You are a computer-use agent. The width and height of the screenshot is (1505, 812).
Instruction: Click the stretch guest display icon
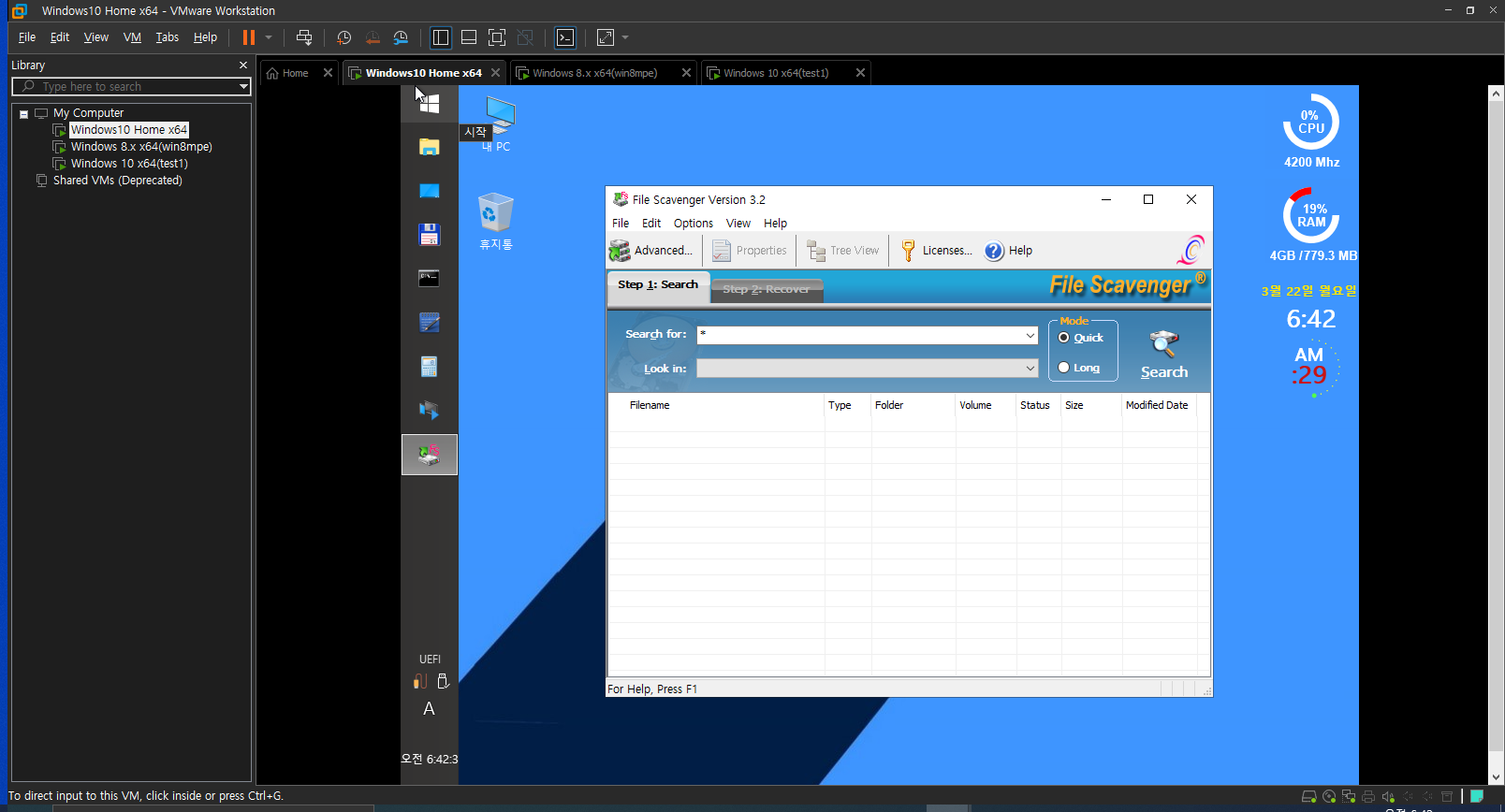pos(606,37)
